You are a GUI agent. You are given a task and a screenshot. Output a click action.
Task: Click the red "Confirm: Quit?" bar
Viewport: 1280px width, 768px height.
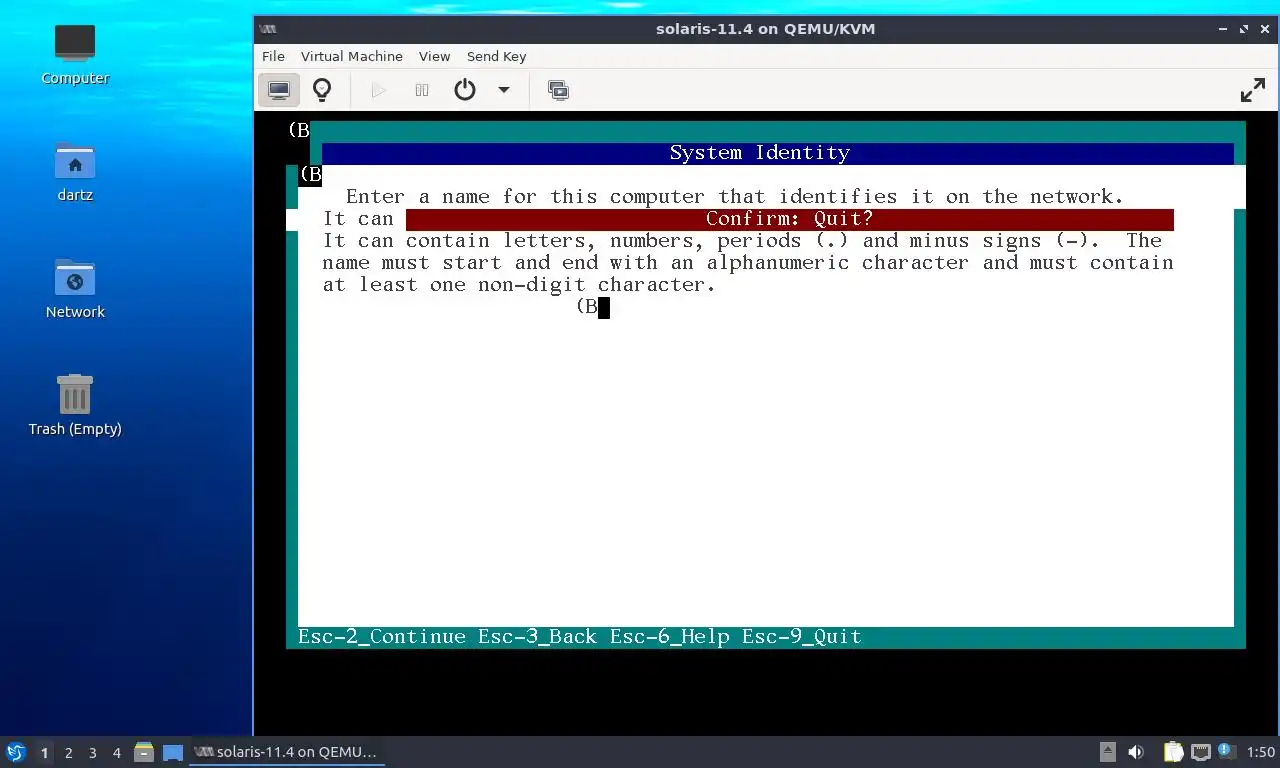pos(789,219)
